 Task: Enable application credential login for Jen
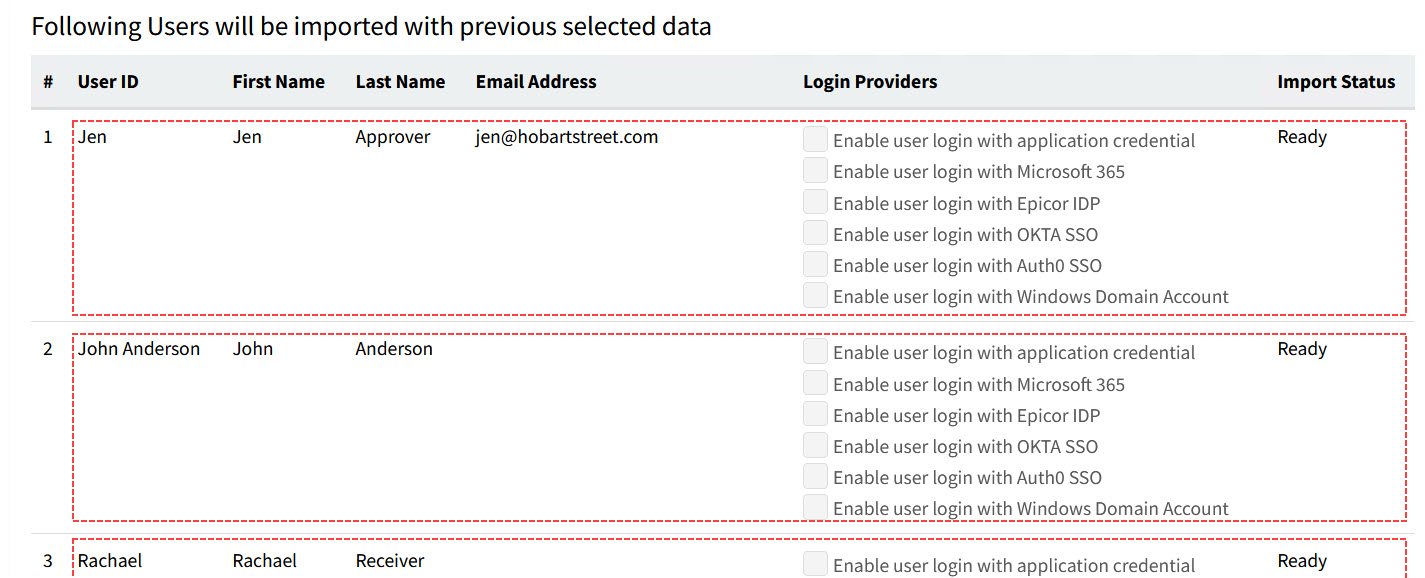815,139
